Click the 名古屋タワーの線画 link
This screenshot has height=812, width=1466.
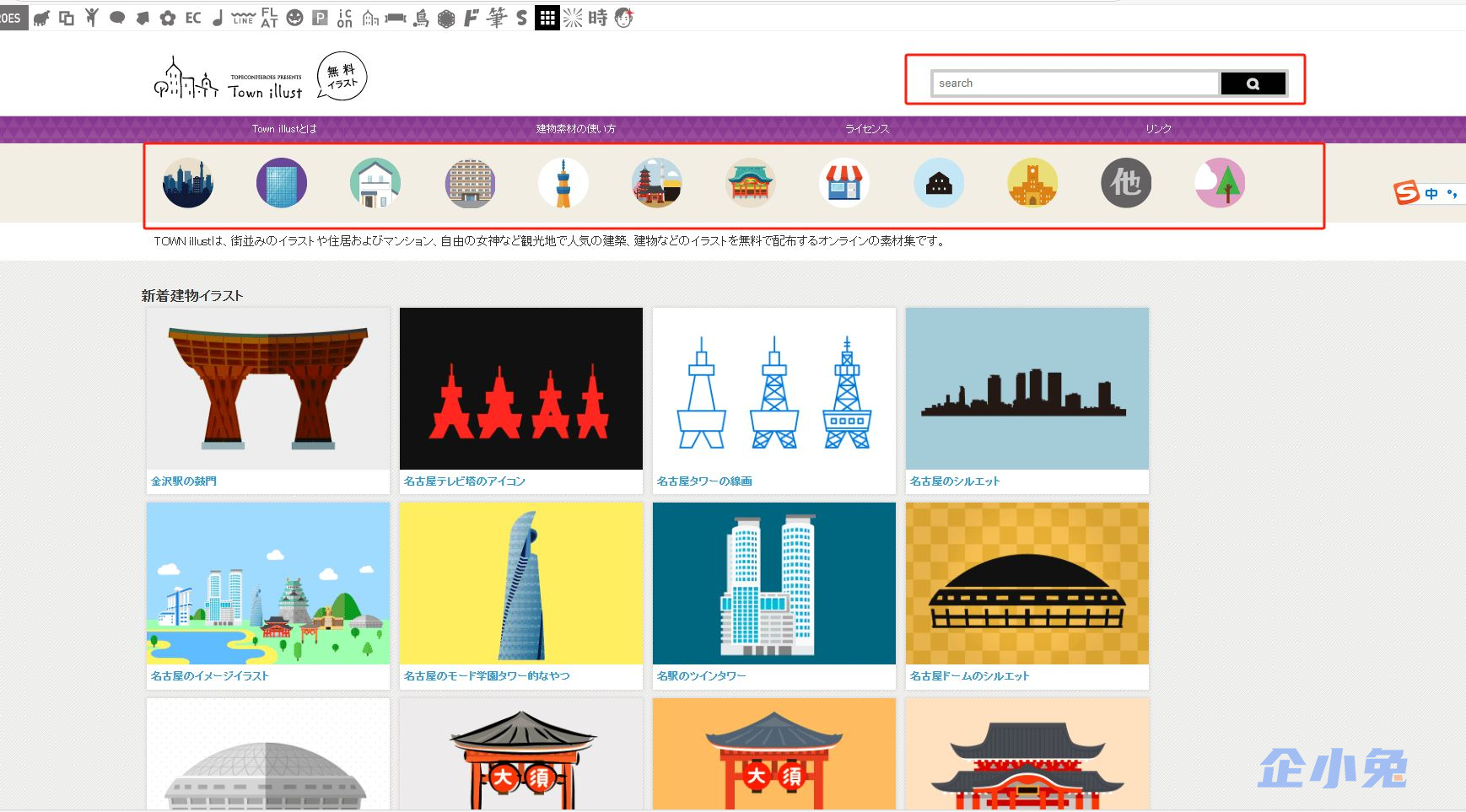click(x=704, y=481)
